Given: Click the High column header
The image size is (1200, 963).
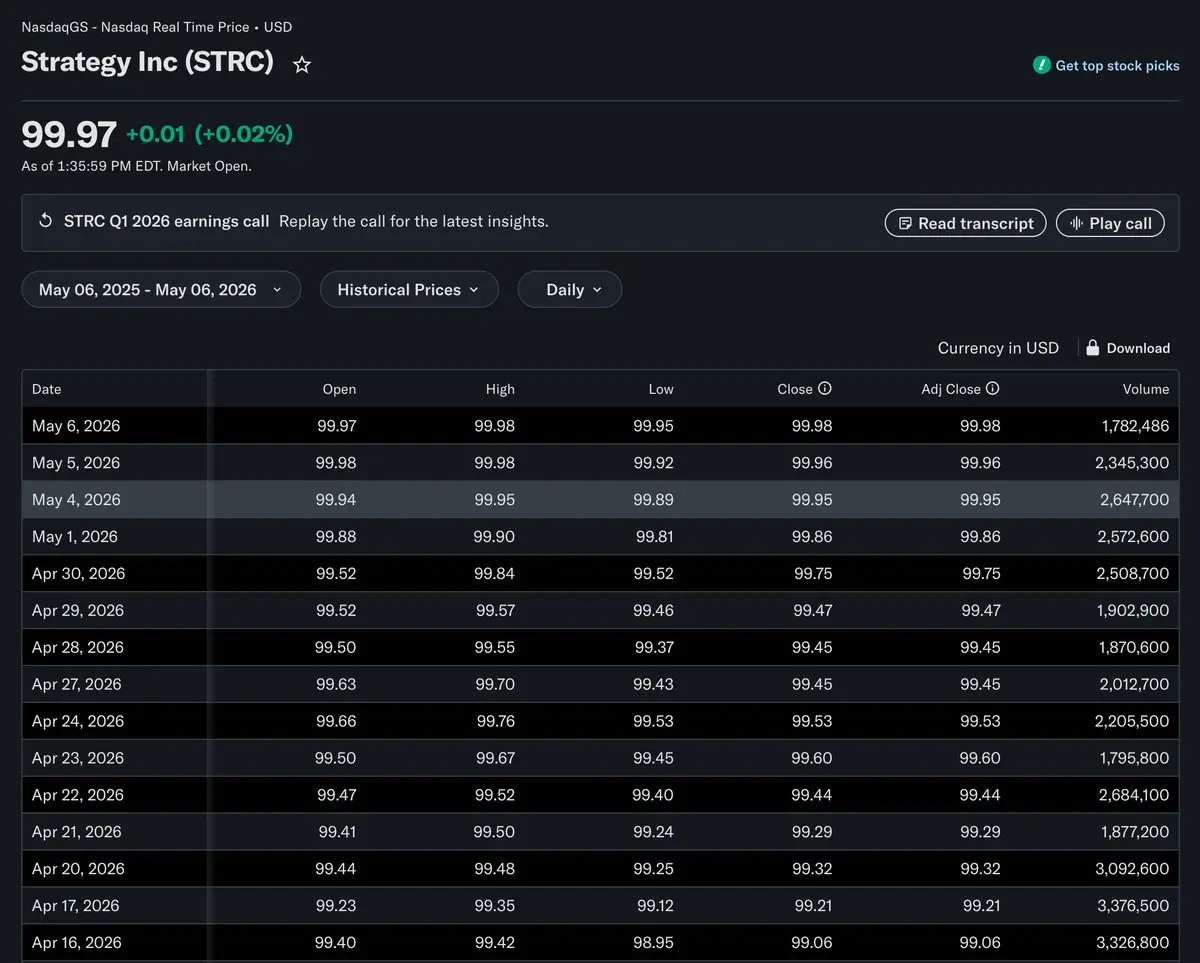Looking at the screenshot, I should coord(500,389).
